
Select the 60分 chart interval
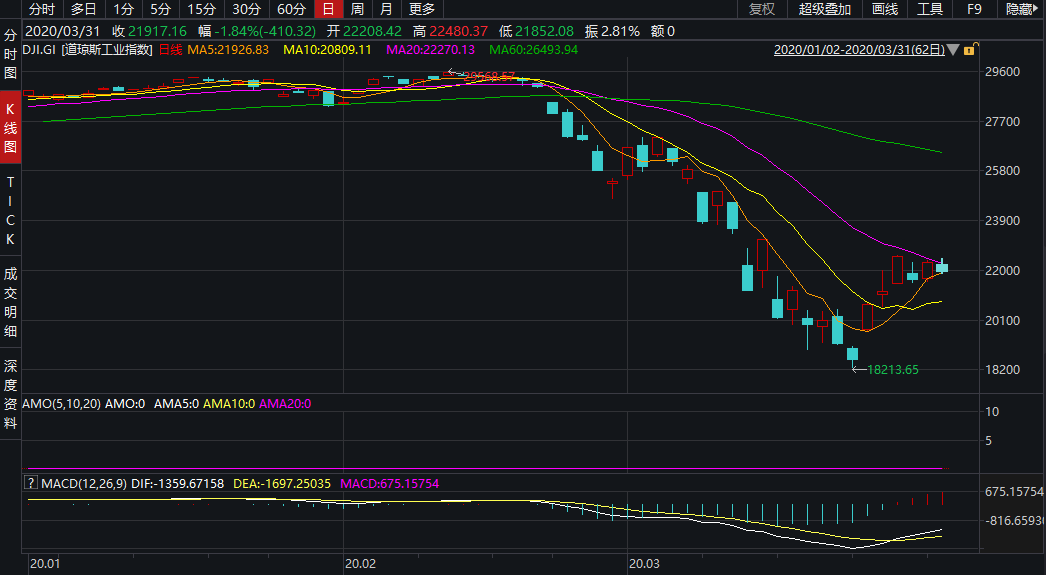click(x=291, y=9)
